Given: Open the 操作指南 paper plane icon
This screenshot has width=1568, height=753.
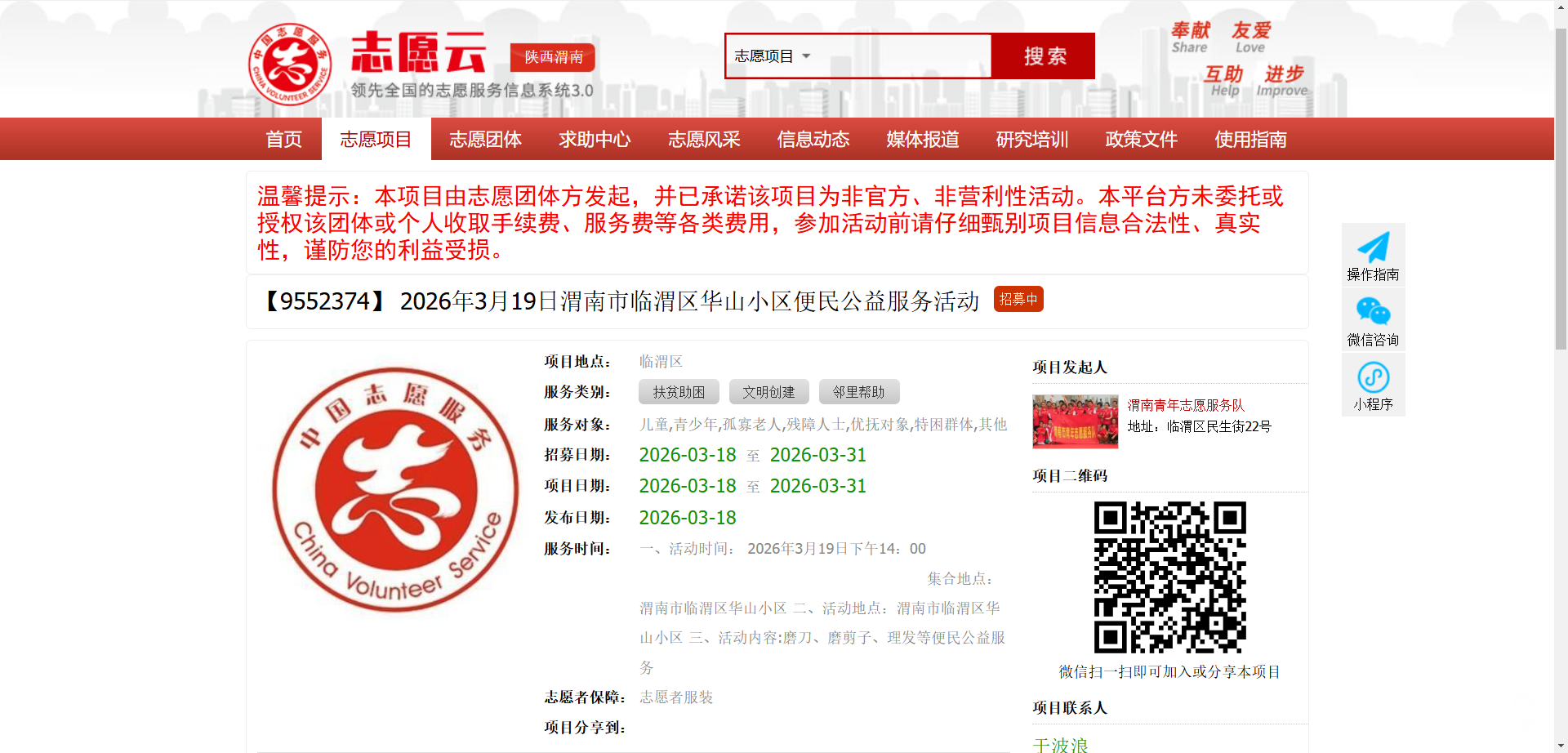Looking at the screenshot, I should coord(1373,247).
